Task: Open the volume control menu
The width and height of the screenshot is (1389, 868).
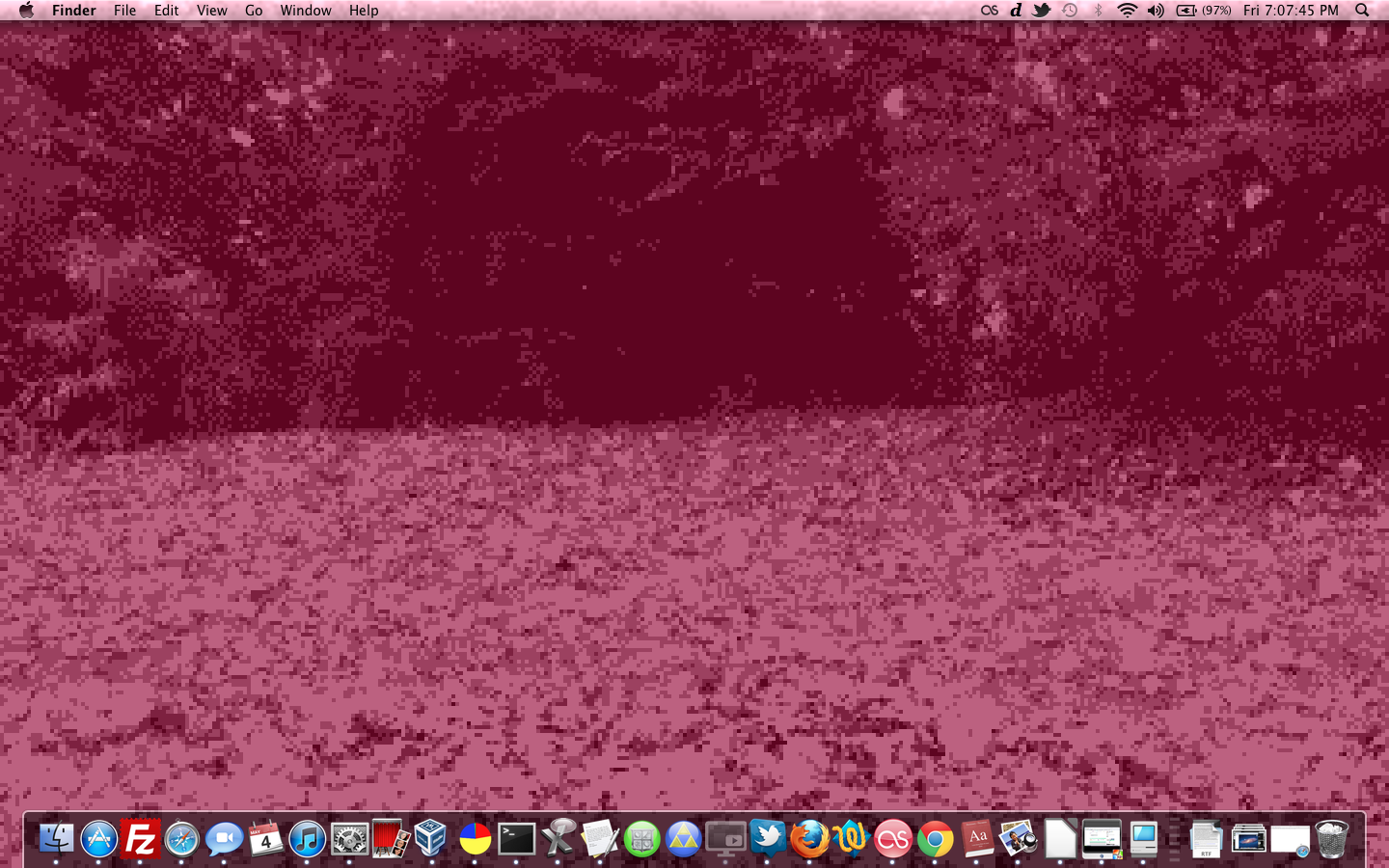Action: click(1156, 11)
